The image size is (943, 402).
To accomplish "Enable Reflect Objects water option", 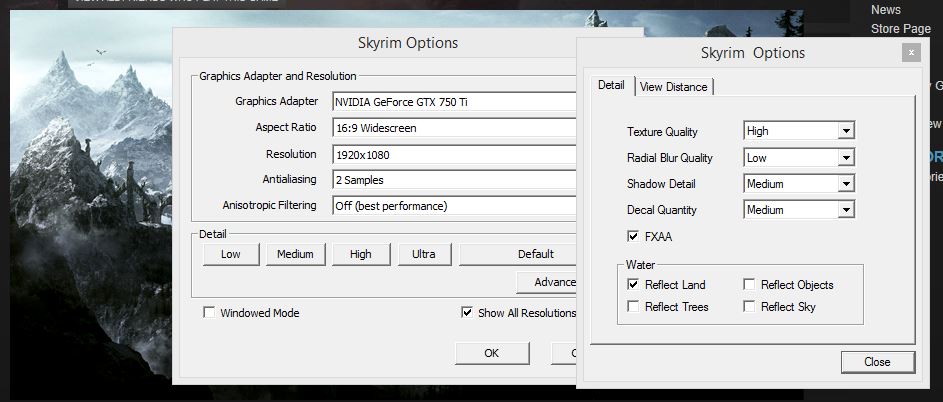I will point(749,285).
